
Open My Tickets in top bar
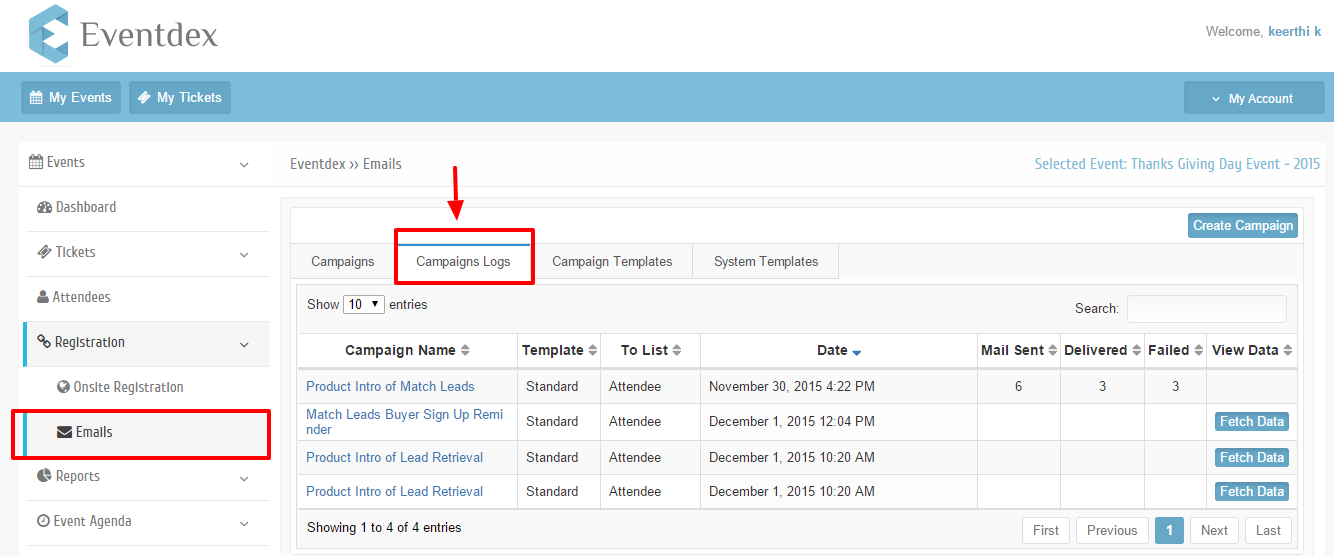point(180,98)
